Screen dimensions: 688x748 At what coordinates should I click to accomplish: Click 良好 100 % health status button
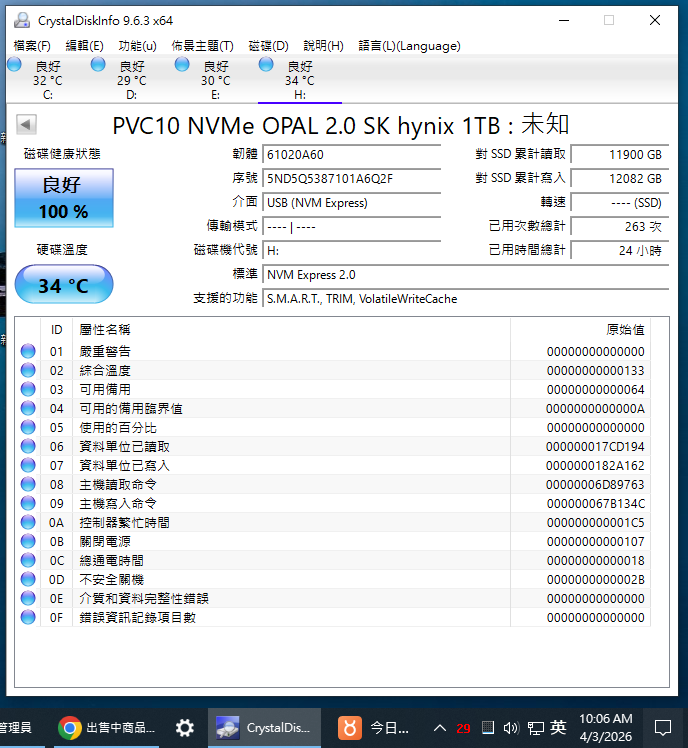64,198
